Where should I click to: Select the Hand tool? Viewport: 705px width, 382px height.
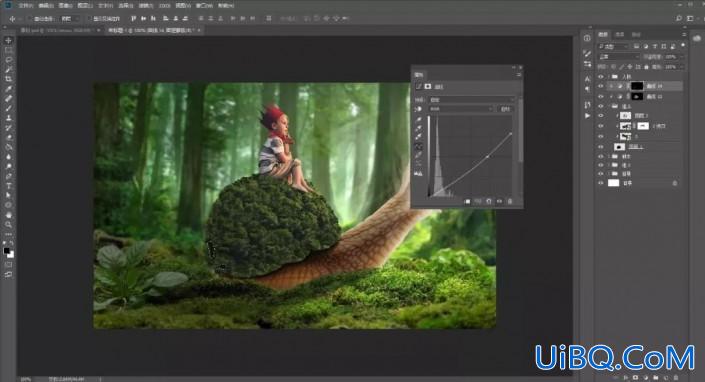point(8,215)
